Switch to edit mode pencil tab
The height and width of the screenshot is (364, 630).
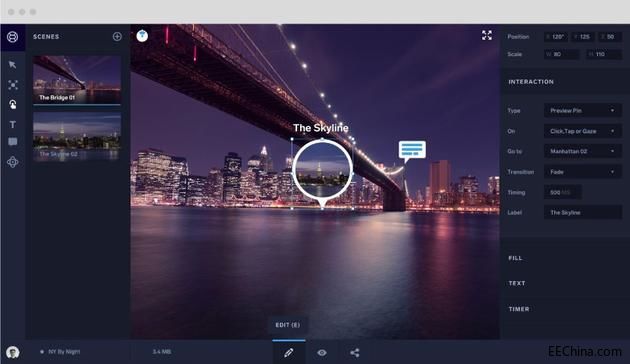pos(288,352)
